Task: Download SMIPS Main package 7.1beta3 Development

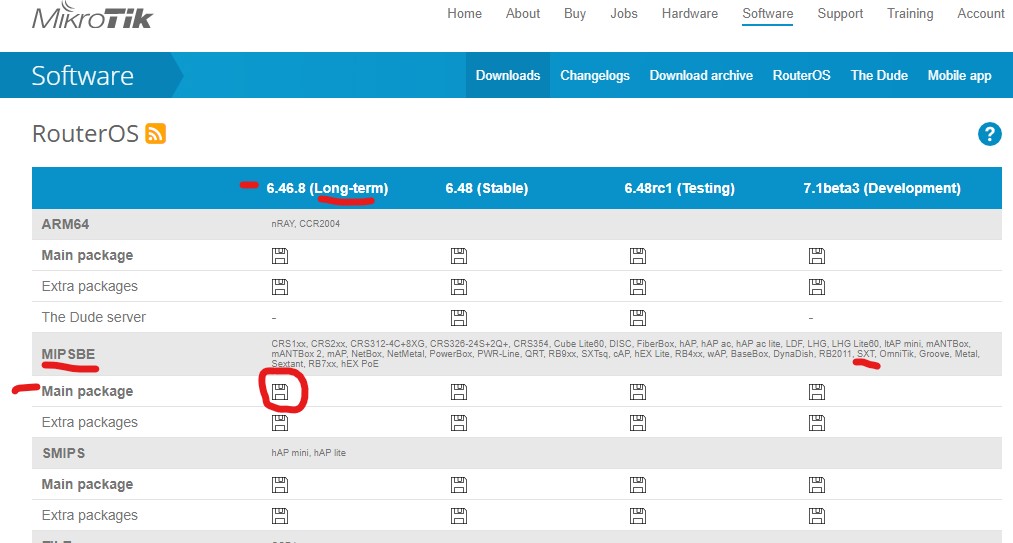Action: click(x=817, y=485)
